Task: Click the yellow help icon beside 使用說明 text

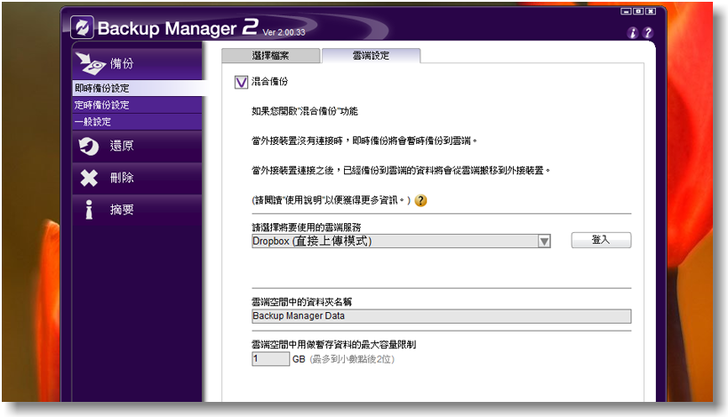Action: point(421,200)
